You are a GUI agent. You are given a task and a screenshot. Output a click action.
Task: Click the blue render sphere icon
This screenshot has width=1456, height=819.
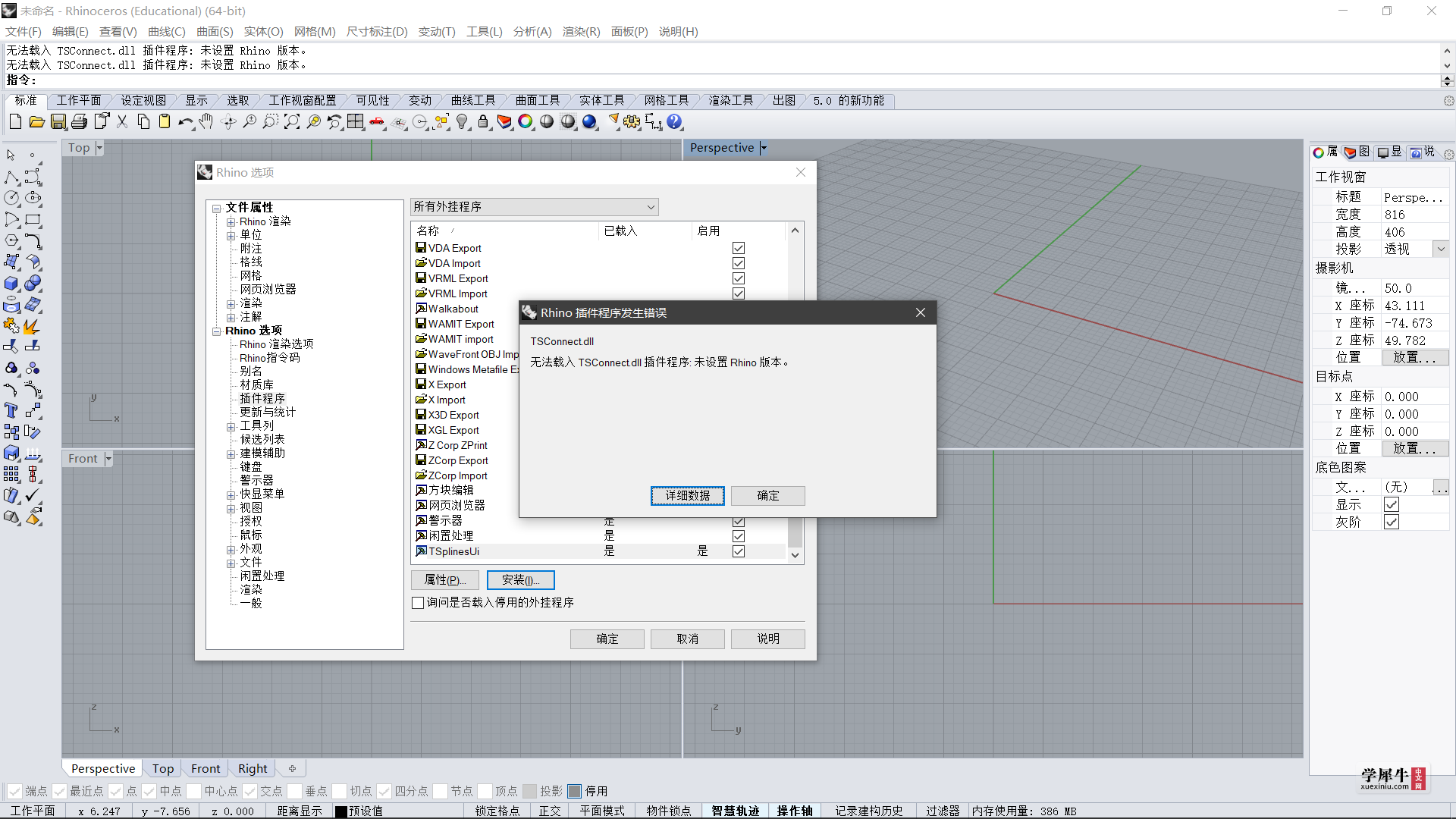point(589,121)
